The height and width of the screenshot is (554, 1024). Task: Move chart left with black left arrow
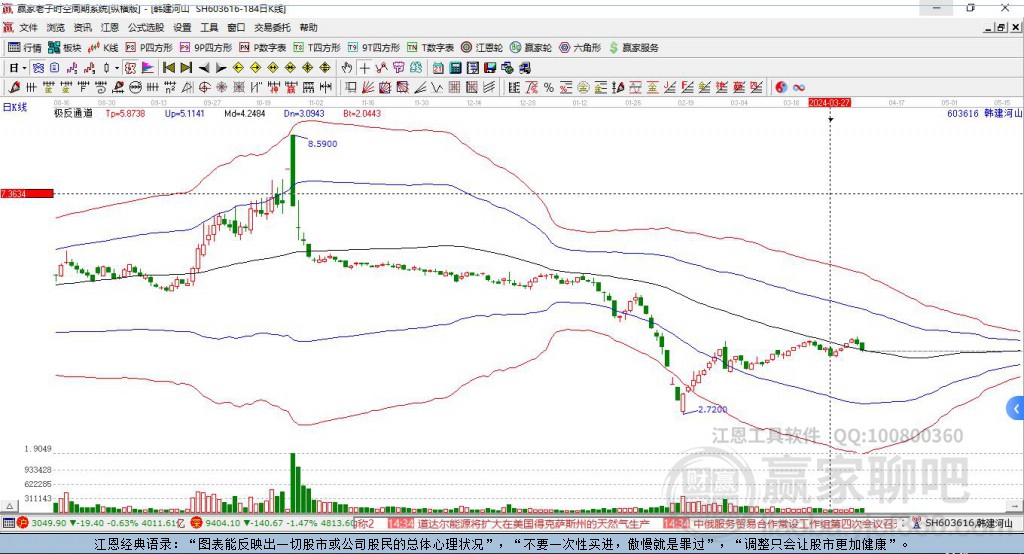[204, 68]
